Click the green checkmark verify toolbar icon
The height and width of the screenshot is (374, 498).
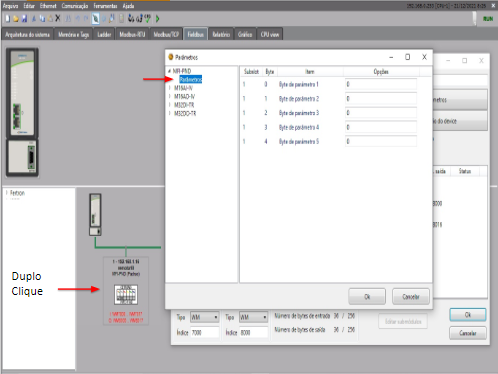tap(147, 18)
